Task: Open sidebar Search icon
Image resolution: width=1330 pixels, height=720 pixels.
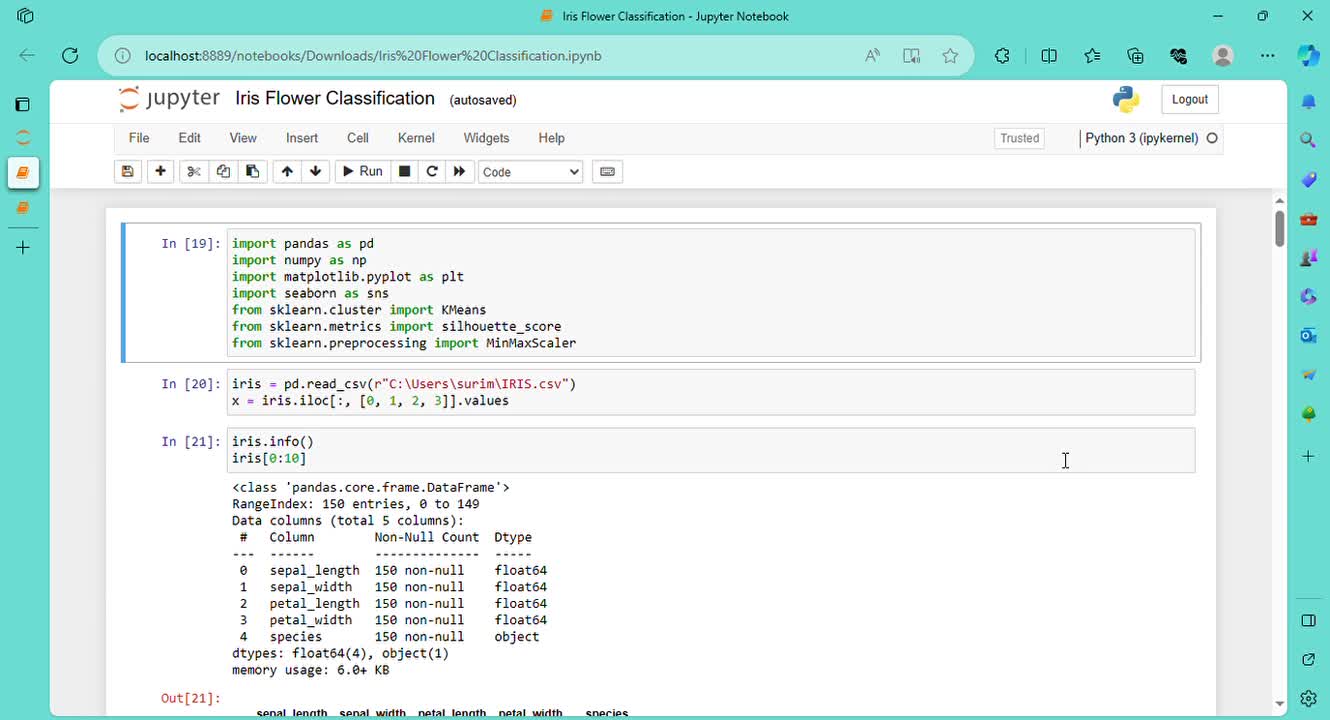Action: [1308, 141]
